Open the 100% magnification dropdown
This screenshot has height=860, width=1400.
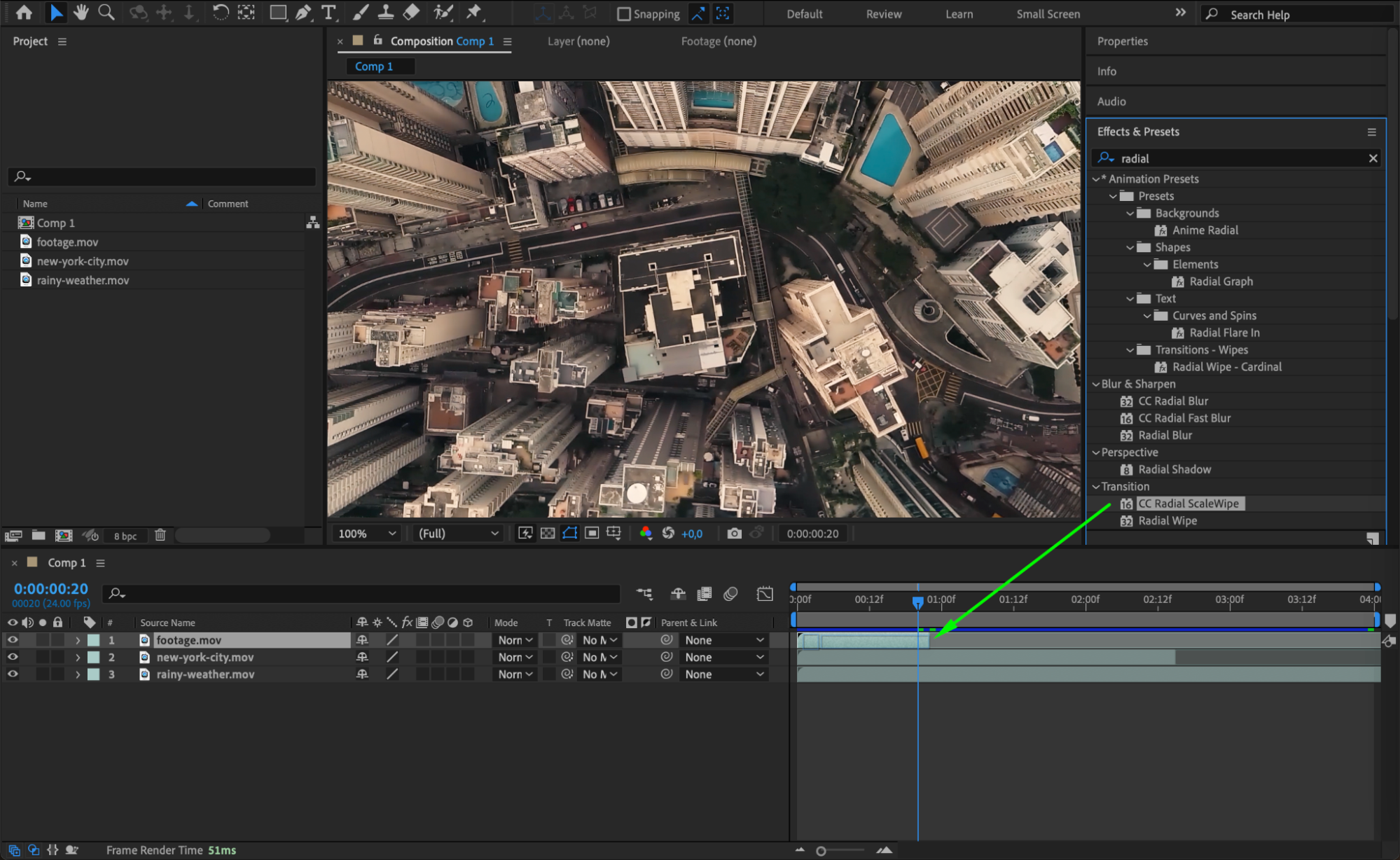(367, 534)
